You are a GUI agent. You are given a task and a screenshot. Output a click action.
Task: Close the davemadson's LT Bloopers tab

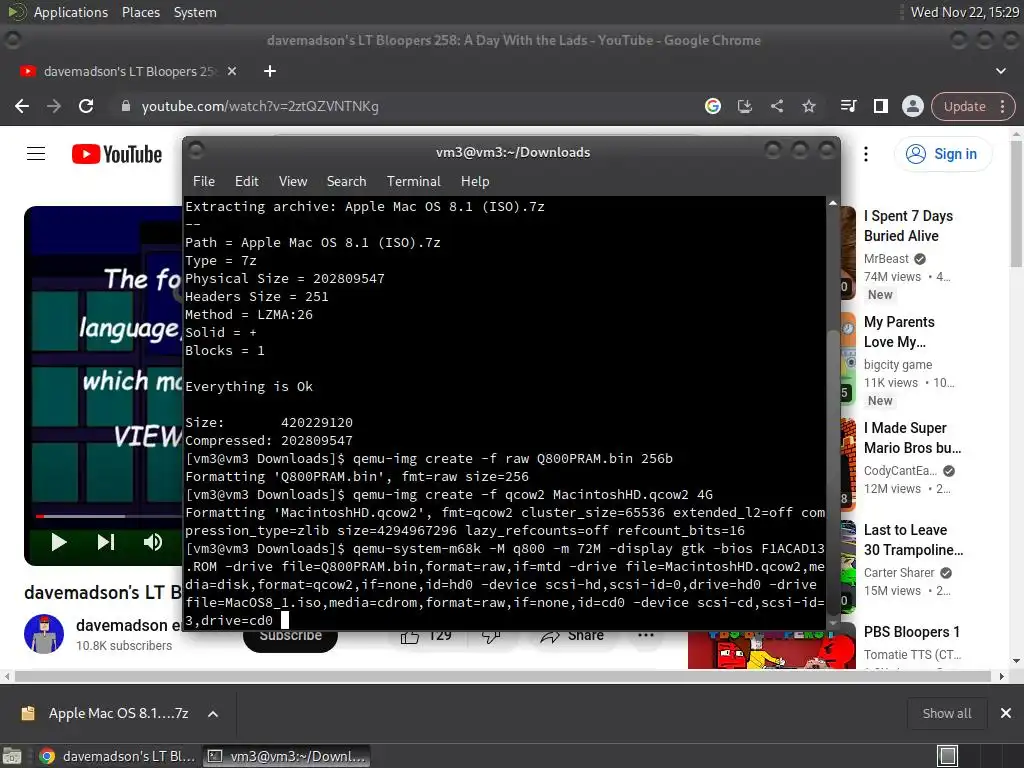[x=232, y=71]
